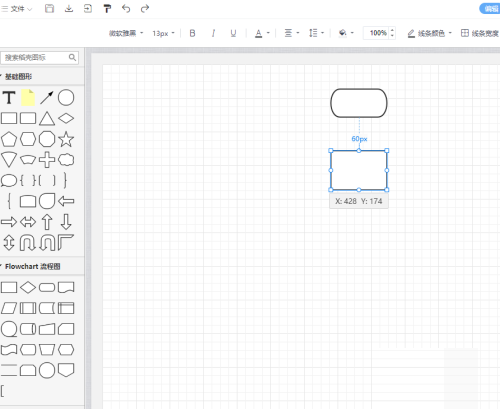Toggle italic formatting

[213, 33]
